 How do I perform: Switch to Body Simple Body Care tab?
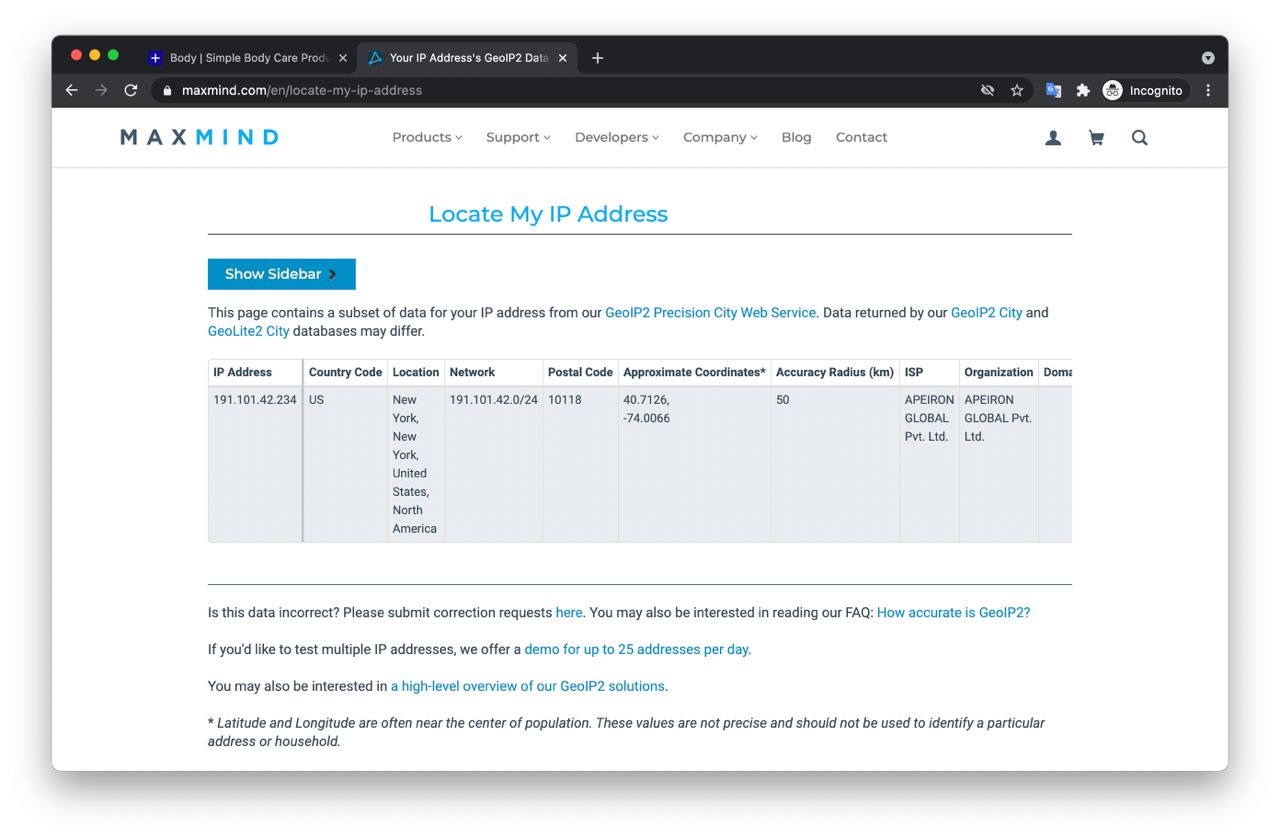tap(247, 58)
